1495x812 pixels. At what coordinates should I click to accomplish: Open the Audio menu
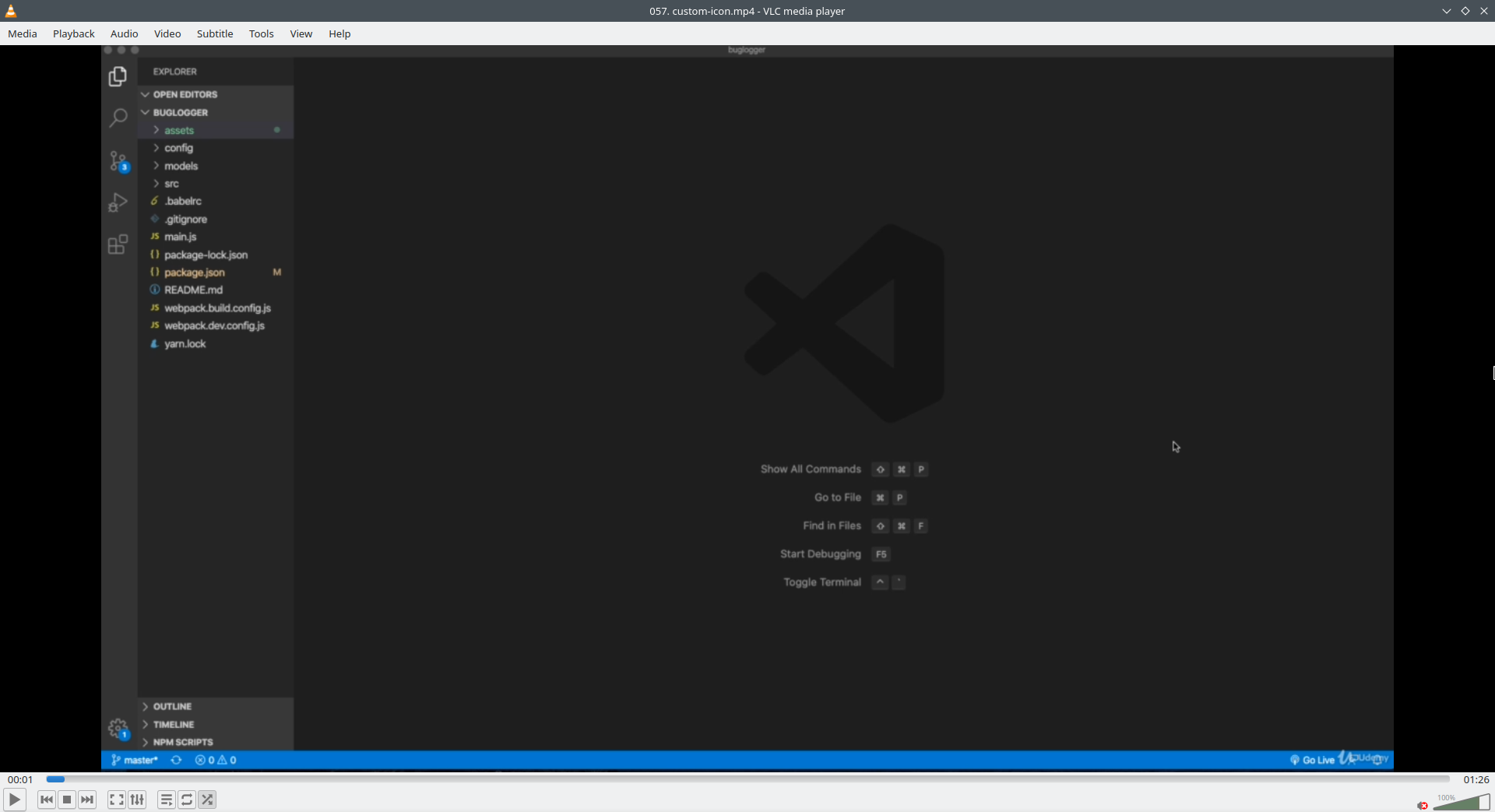(125, 33)
